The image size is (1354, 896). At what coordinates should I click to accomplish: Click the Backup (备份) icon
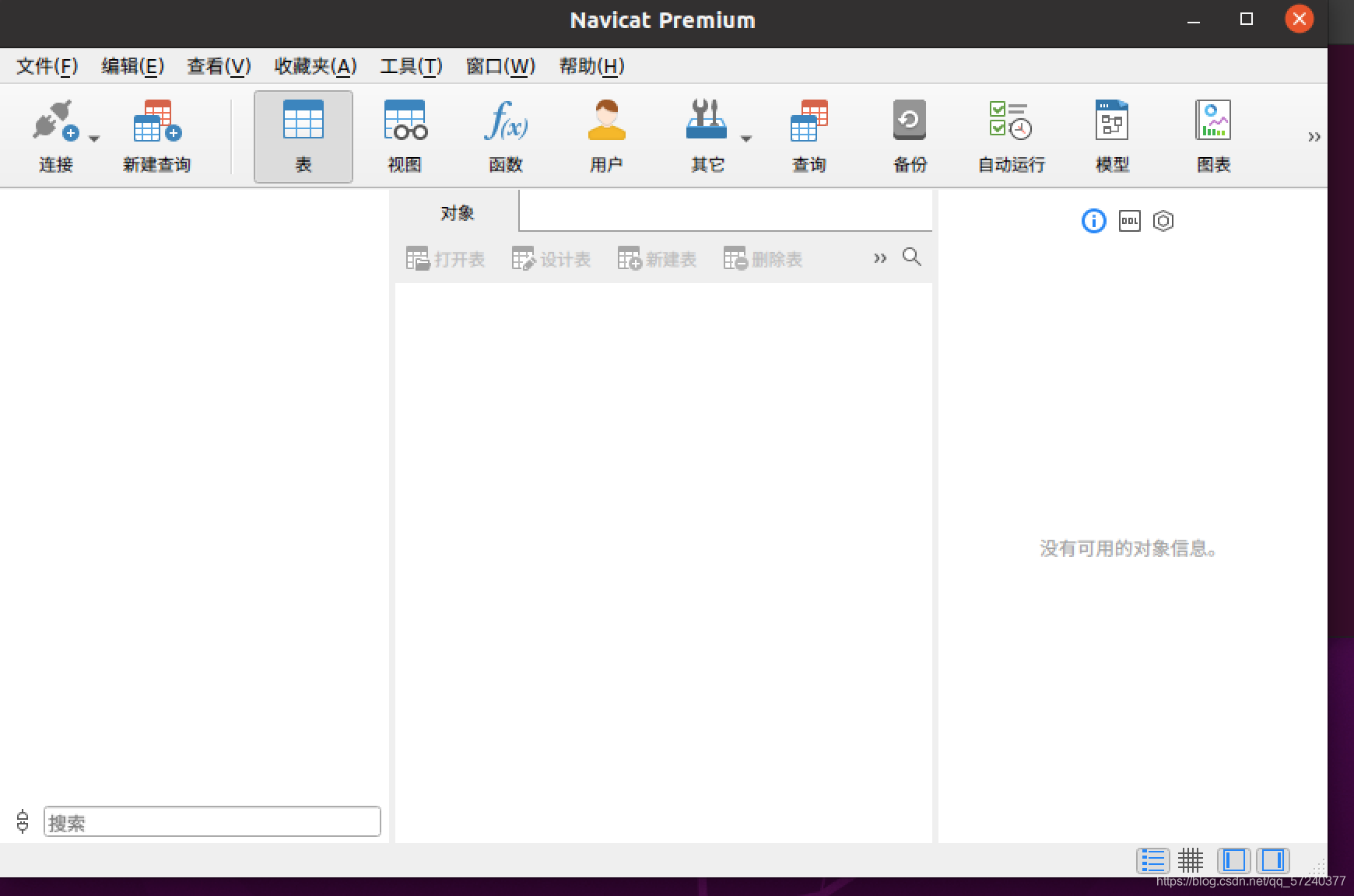point(910,121)
